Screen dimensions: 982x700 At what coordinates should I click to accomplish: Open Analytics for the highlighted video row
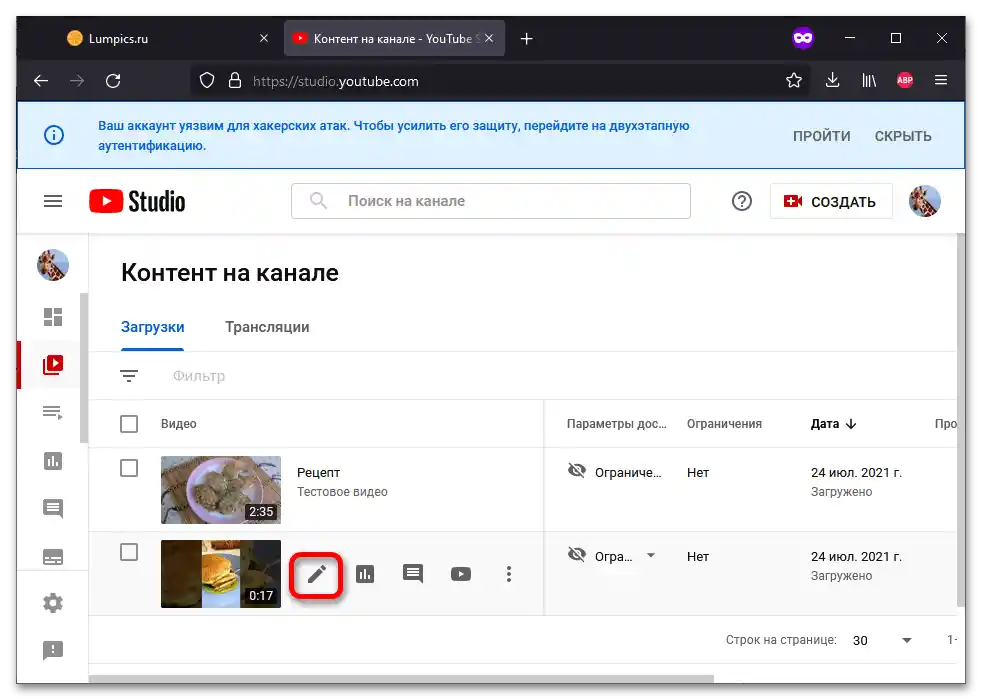point(365,574)
